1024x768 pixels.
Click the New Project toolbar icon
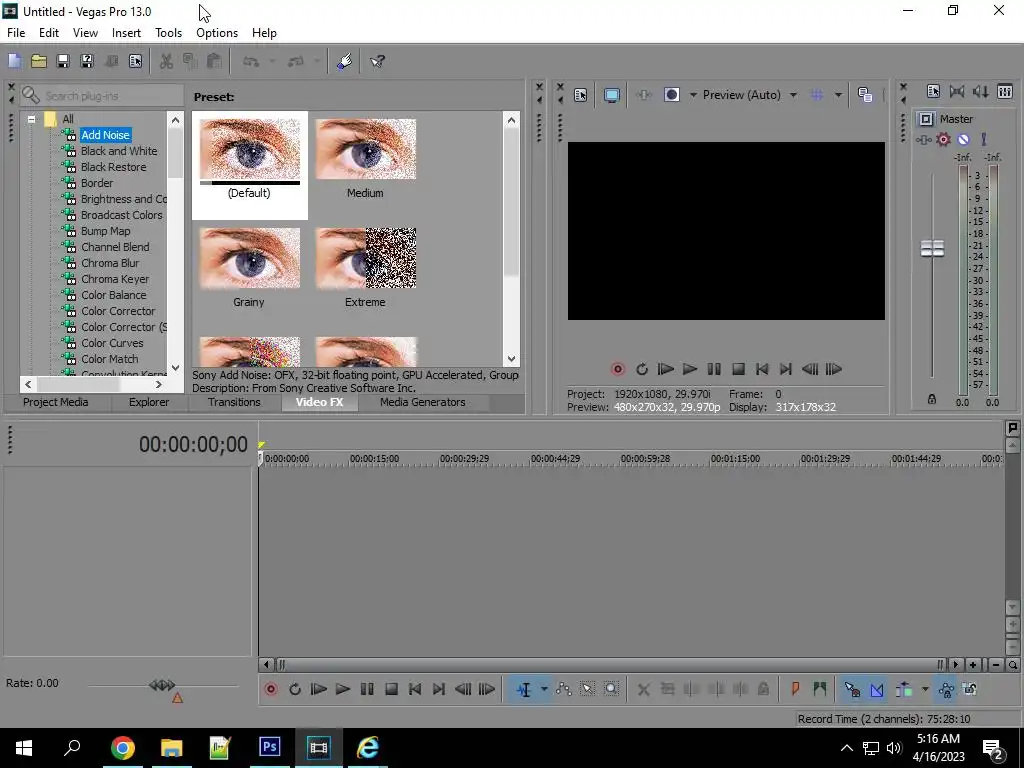(14, 61)
